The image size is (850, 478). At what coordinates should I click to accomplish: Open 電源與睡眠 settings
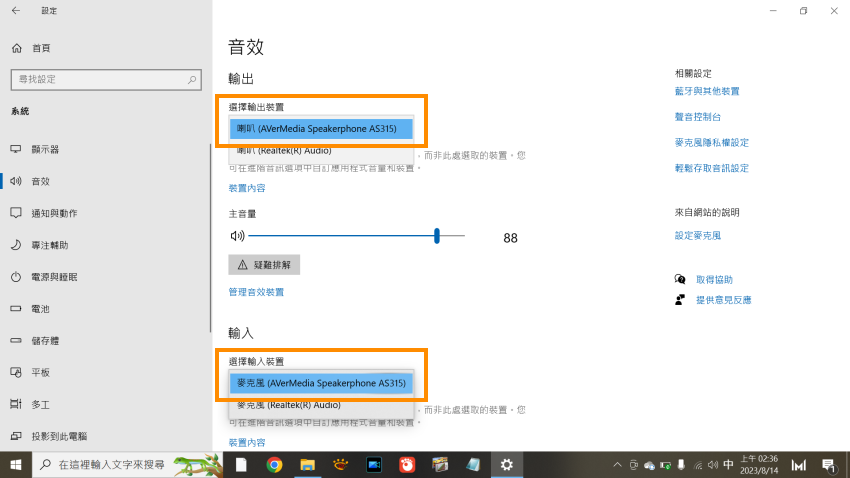pyautogui.click(x=44, y=277)
